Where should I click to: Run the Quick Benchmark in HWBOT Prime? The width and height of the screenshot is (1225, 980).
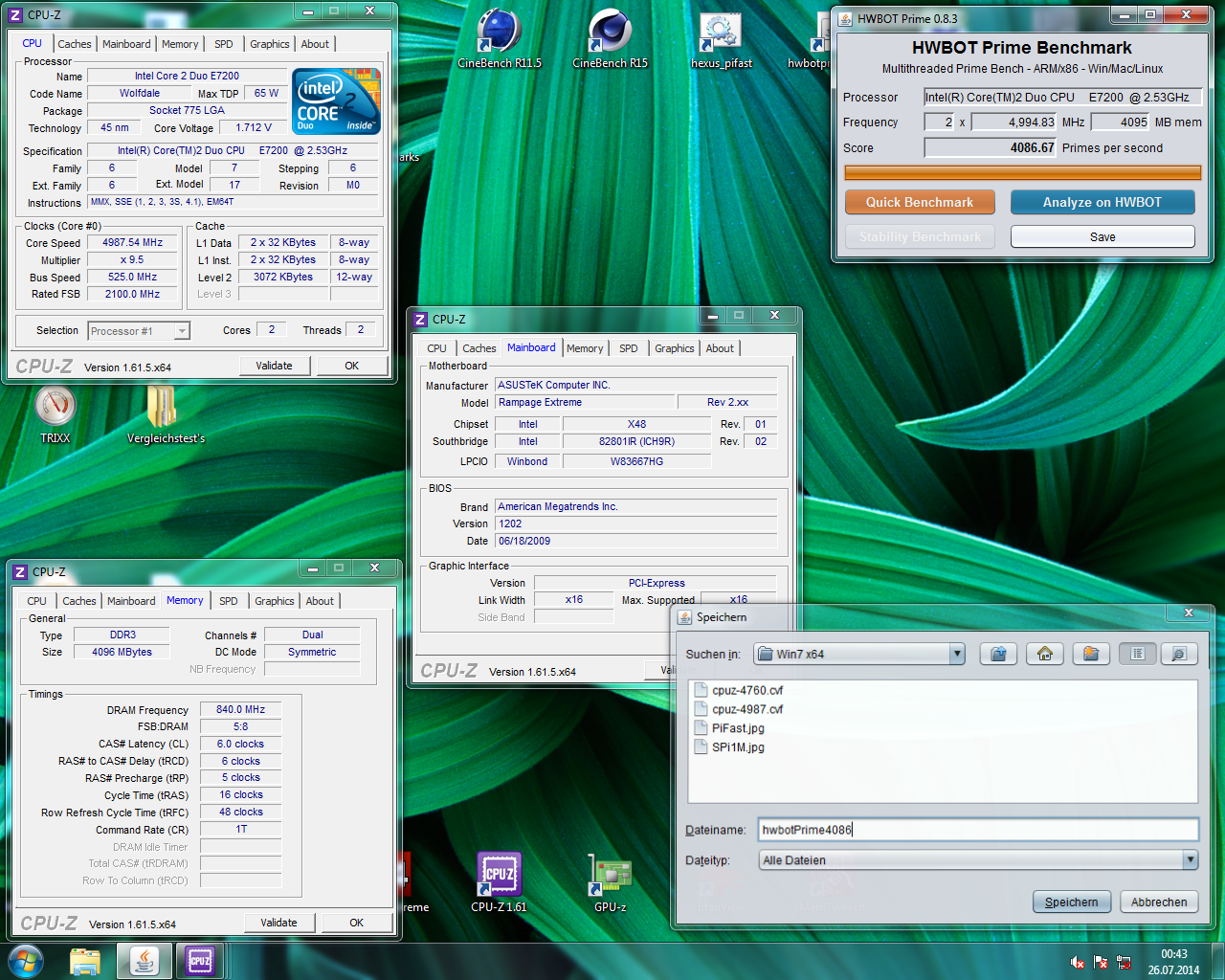tap(920, 202)
